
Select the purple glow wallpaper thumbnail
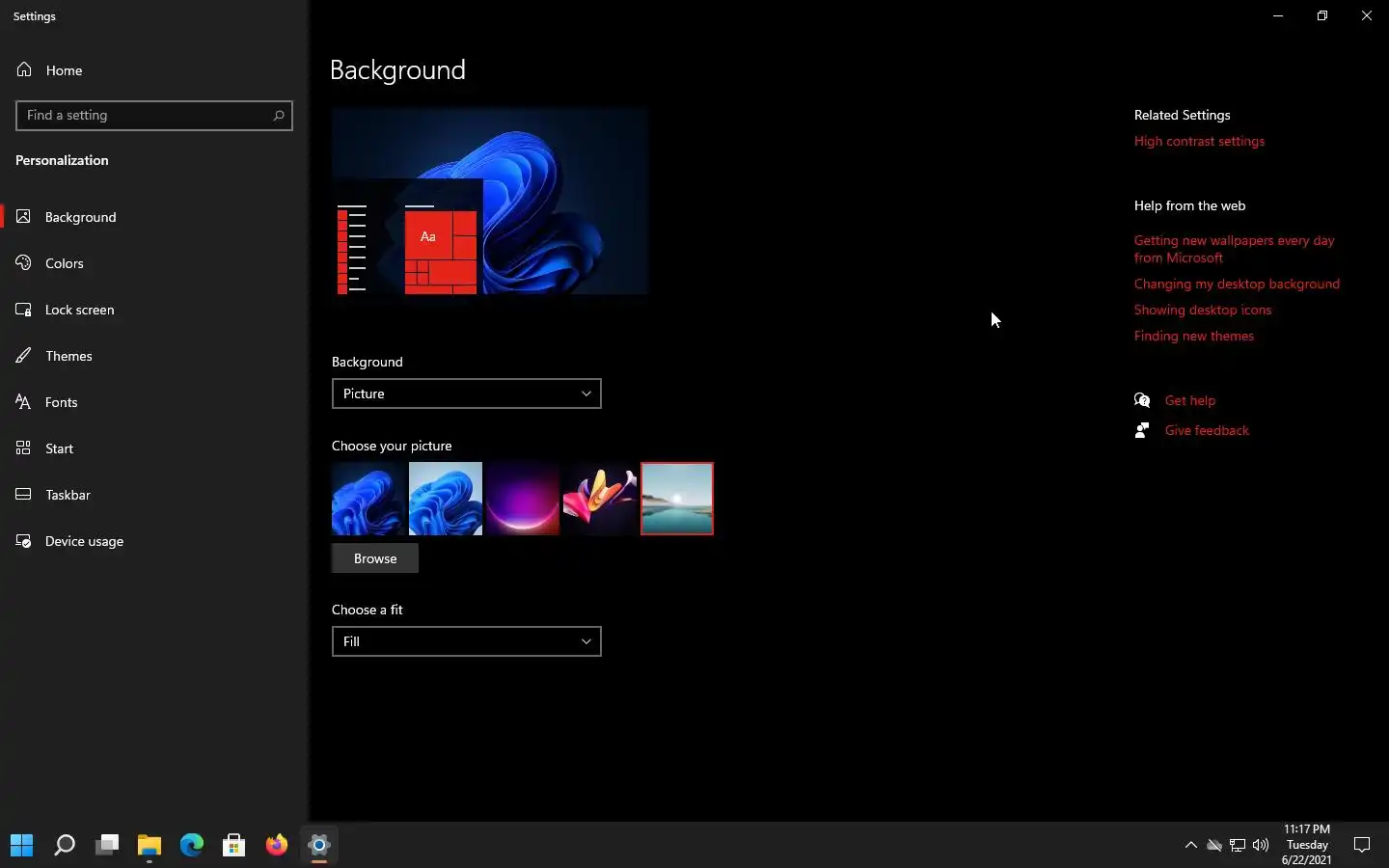pyautogui.click(x=523, y=499)
